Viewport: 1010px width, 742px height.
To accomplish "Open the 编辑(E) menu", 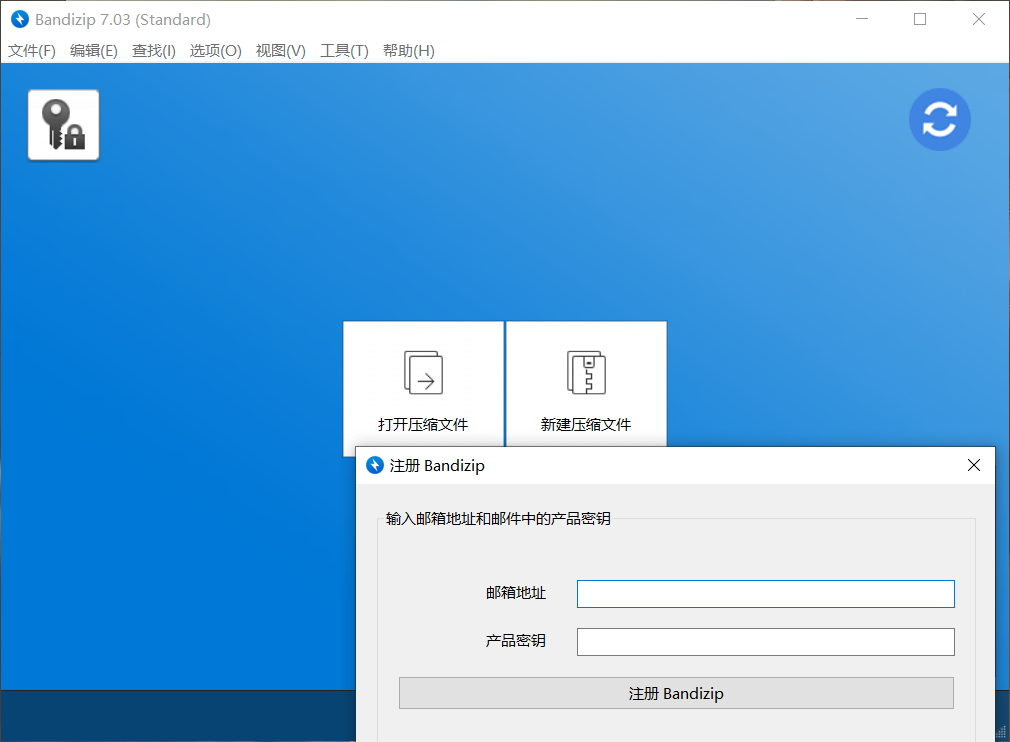I will pos(93,50).
